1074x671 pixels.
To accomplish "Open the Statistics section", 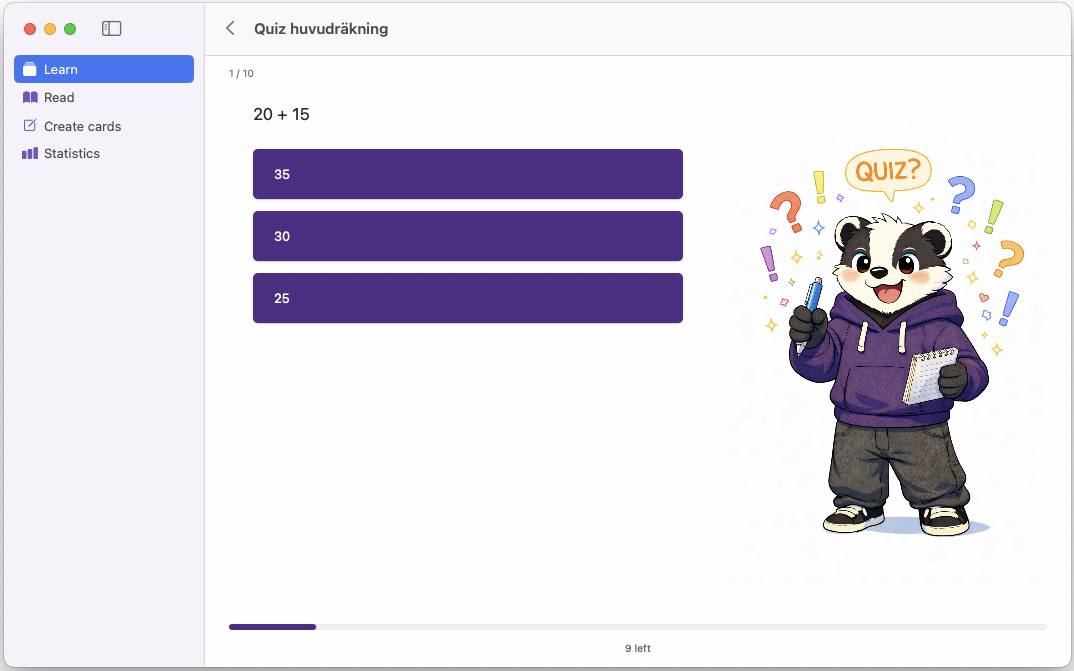I will (71, 153).
